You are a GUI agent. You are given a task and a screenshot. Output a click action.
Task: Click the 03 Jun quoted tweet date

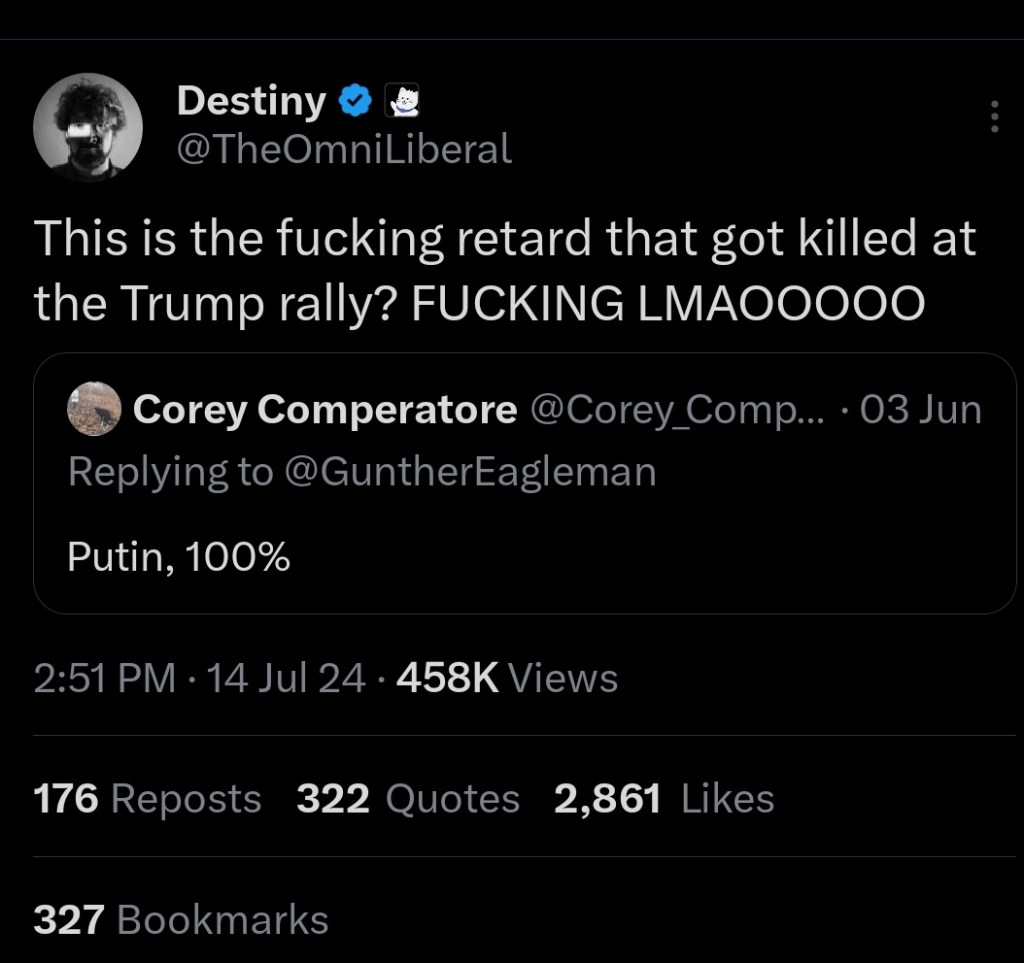921,409
